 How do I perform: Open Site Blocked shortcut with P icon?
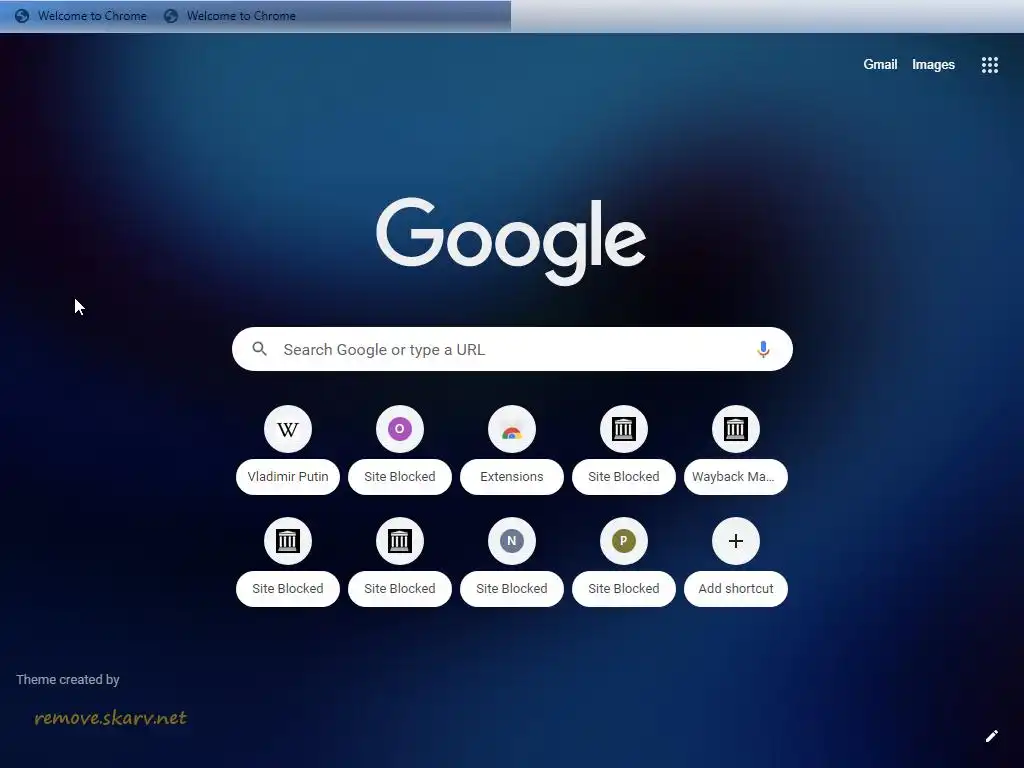[624, 562]
